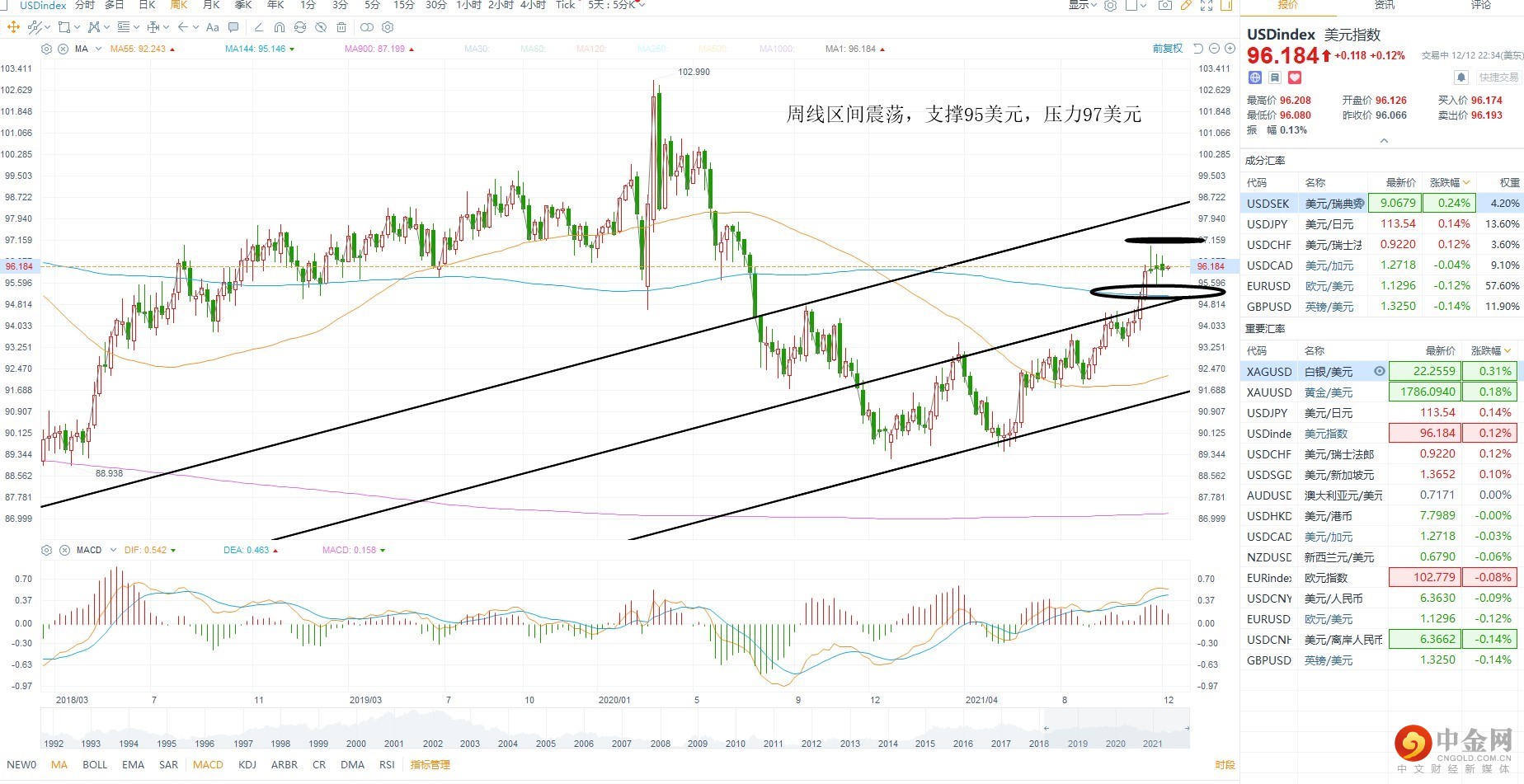This screenshot has width=1524, height=784.
Task: Activate the magnet snap tool
Action: click(x=280, y=27)
